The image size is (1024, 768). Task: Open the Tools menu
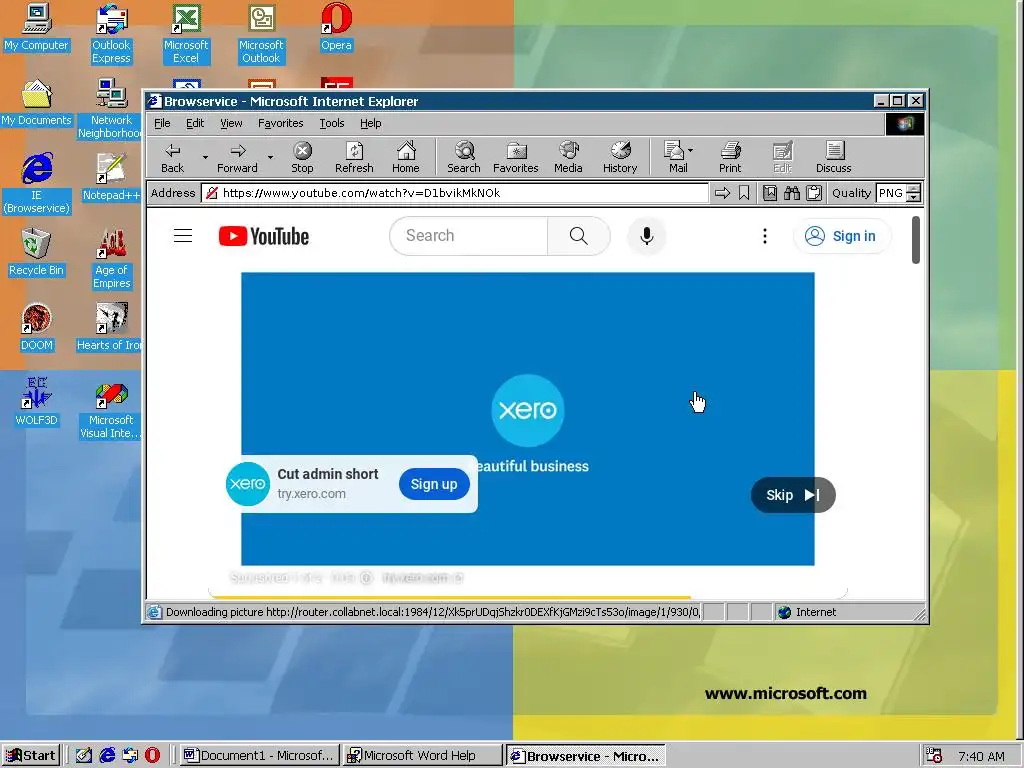pyautogui.click(x=331, y=123)
